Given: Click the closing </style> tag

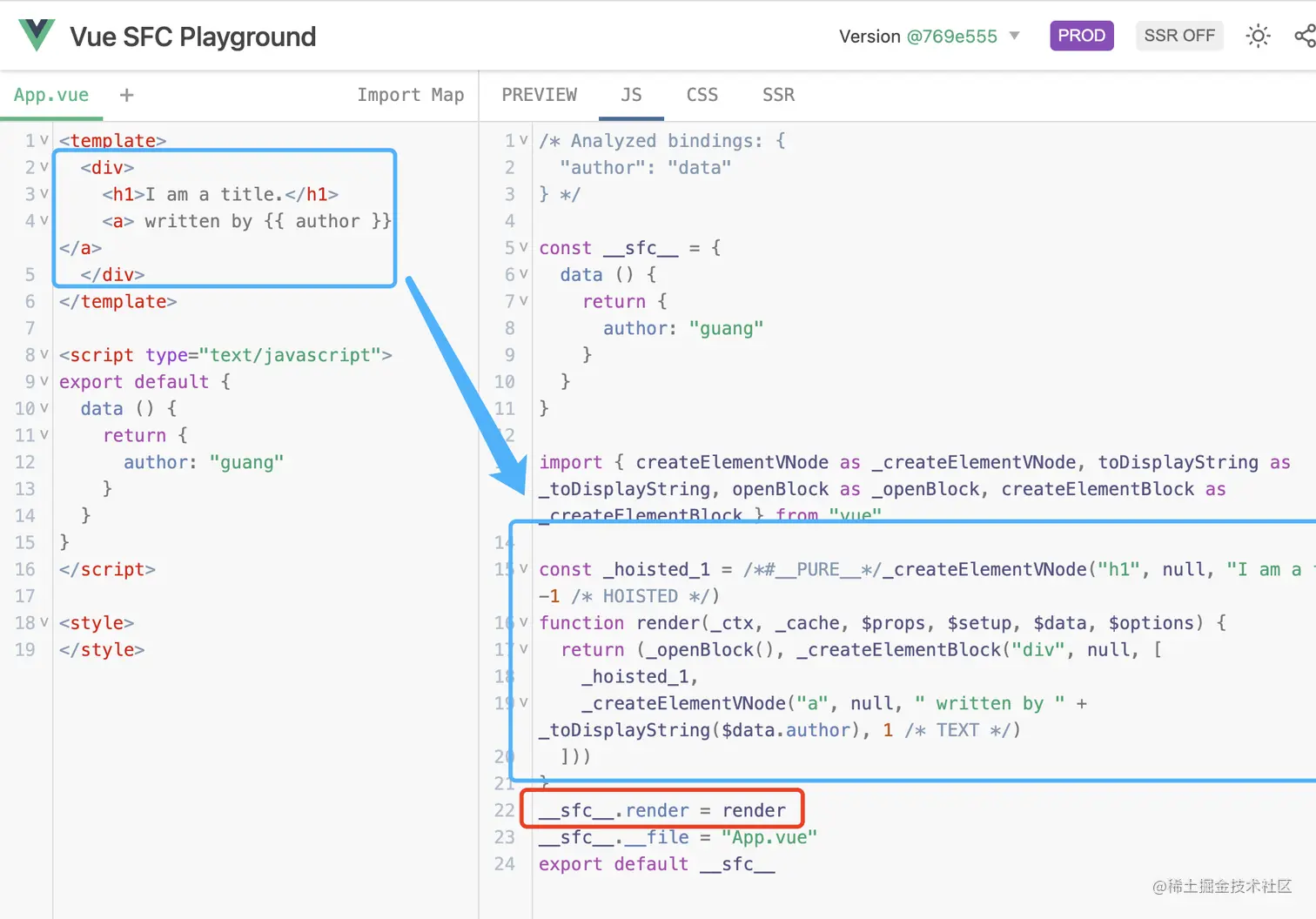Looking at the screenshot, I should point(102,650).
